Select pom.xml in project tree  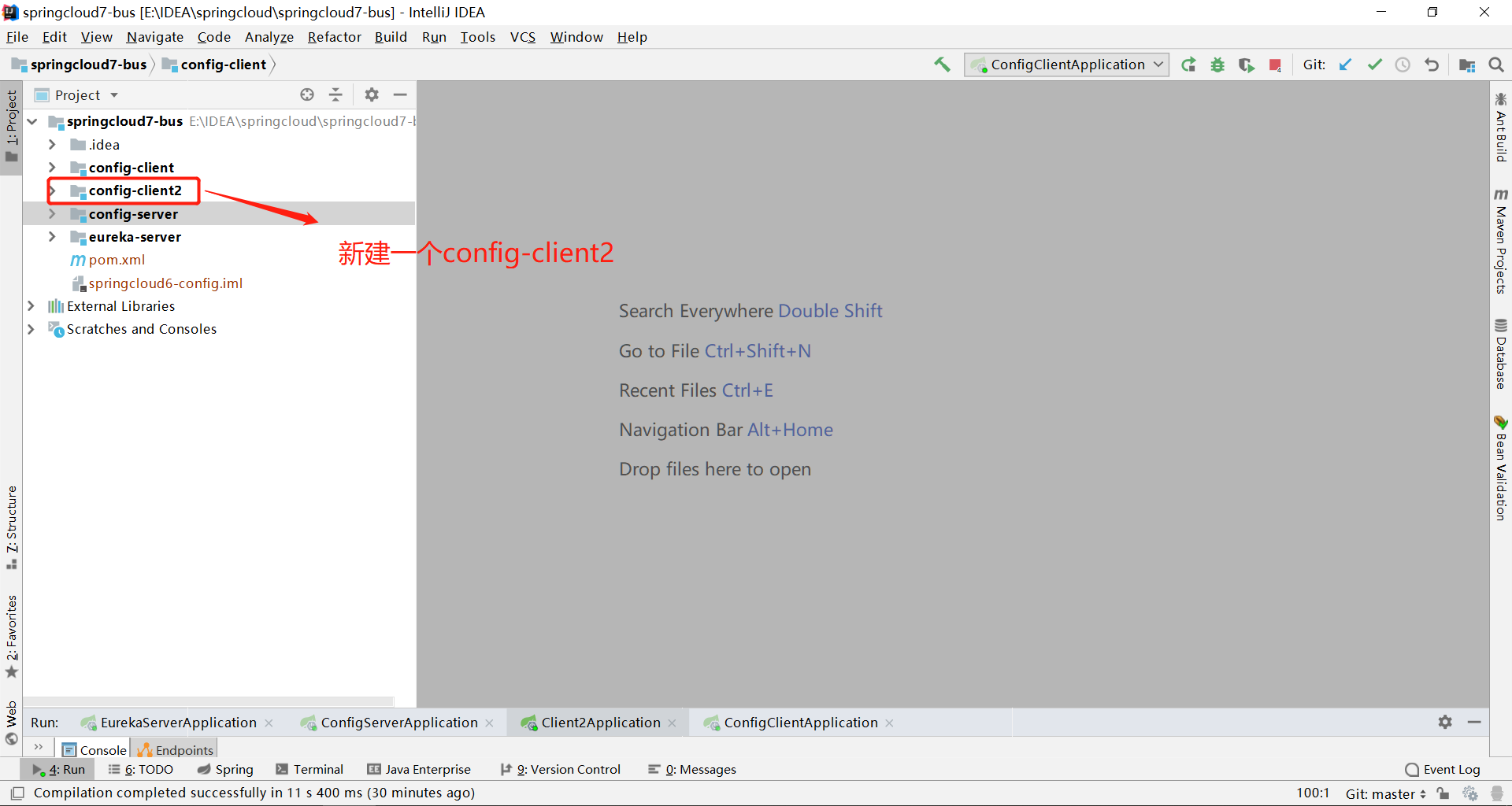[117, 260]
